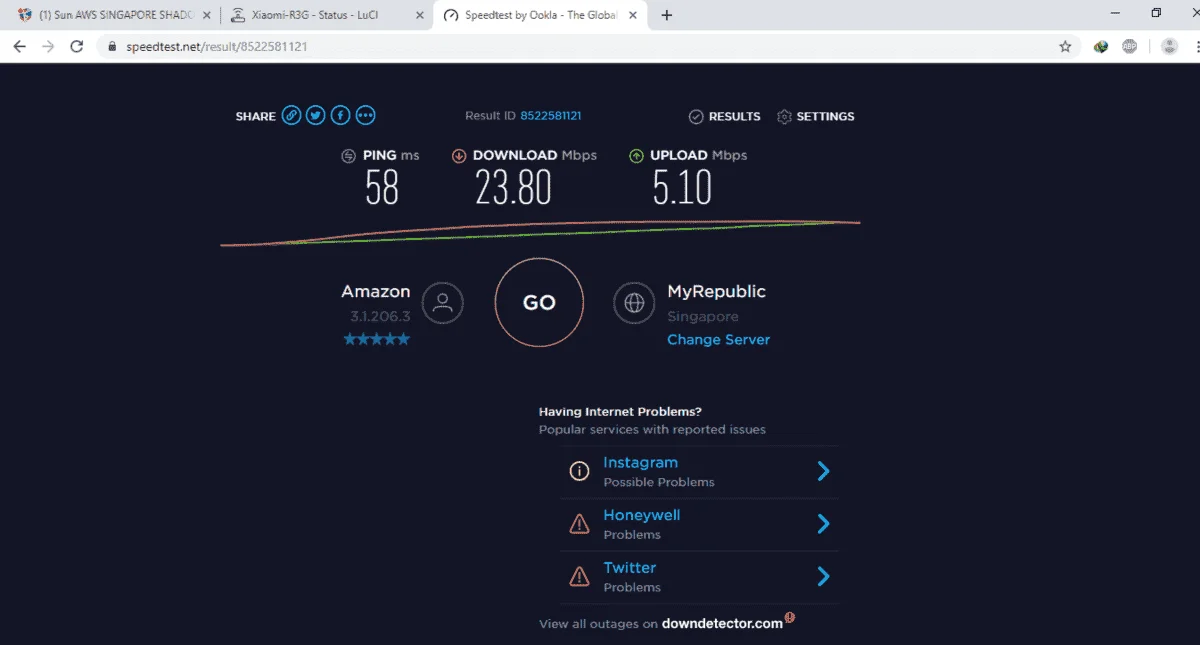This screenshot has height=645, width=1200.
Task: Click the DOWNLOAD arrow icon
Action: (x=460, y=156)
